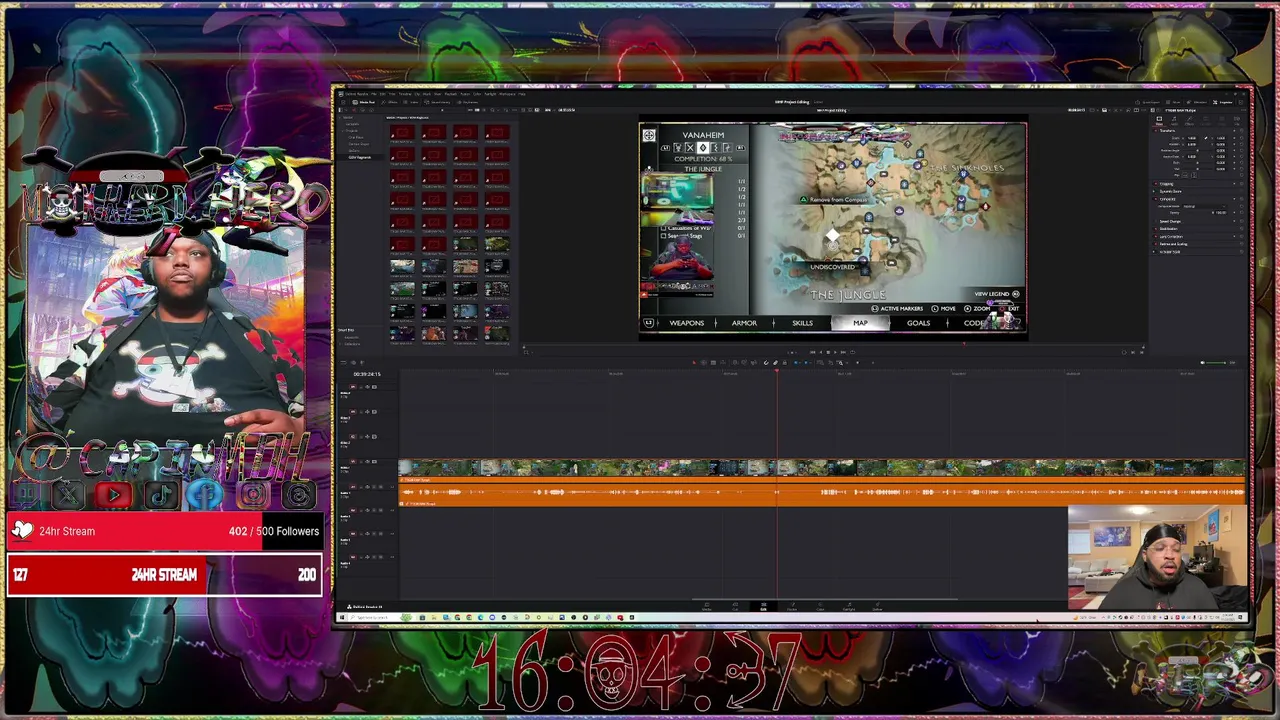Select the Selection Mode arrow tool
Screen dimensions: 1280x720
[694, 362]
